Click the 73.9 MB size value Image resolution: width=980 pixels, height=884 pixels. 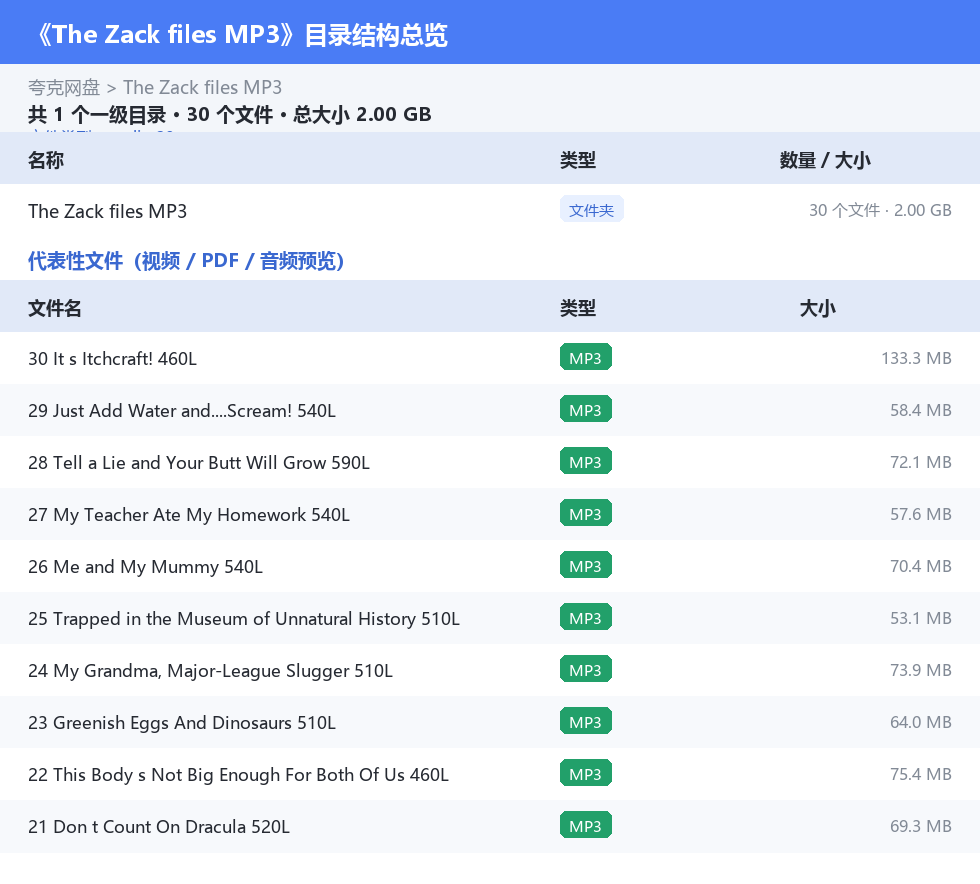tap(921, 670)
